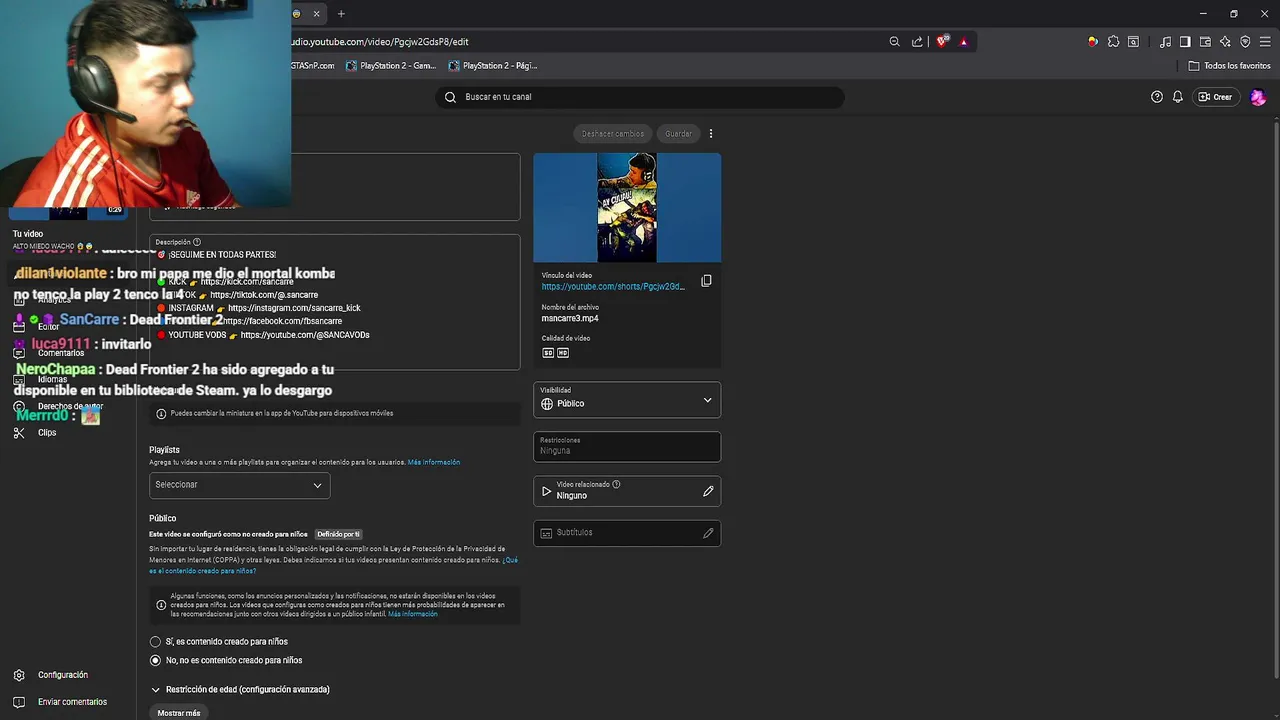
Task: Open the Leo AI sparkle icon
Action: [x=1225, y=42]
